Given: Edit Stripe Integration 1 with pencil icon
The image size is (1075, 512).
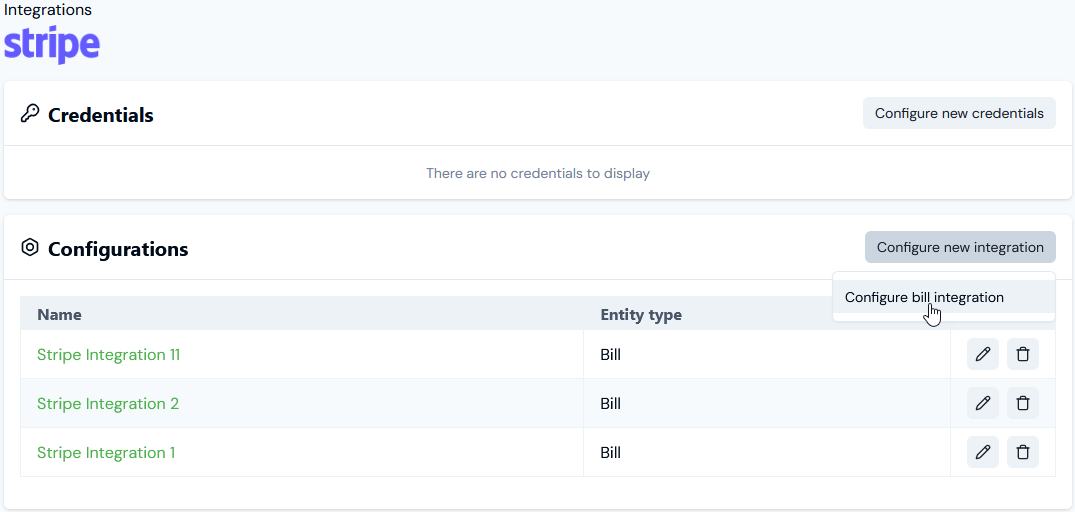Looking at the screenshot, I should click(982, 452).
